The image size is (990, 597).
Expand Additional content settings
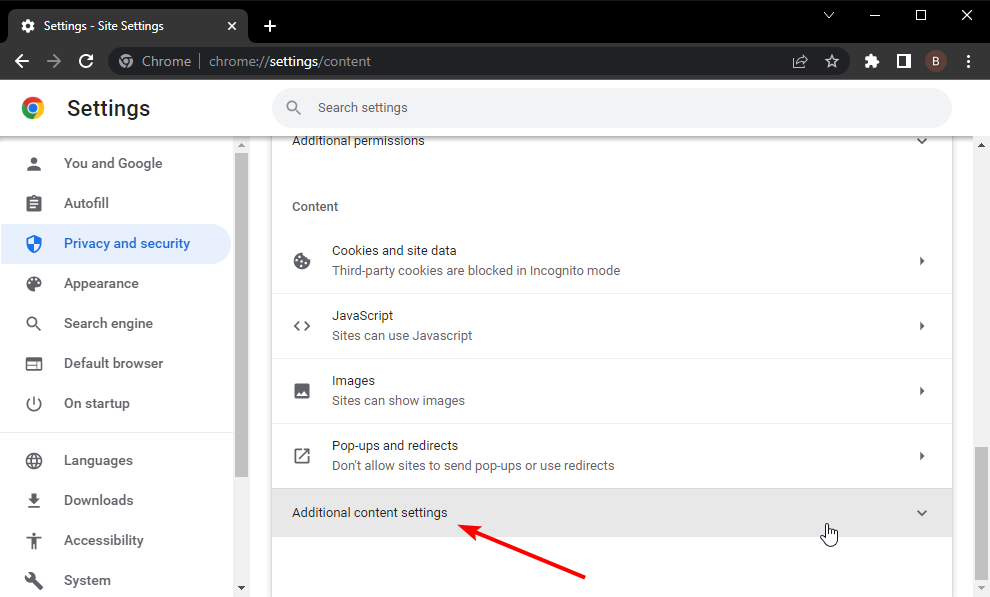click(611, 512)
